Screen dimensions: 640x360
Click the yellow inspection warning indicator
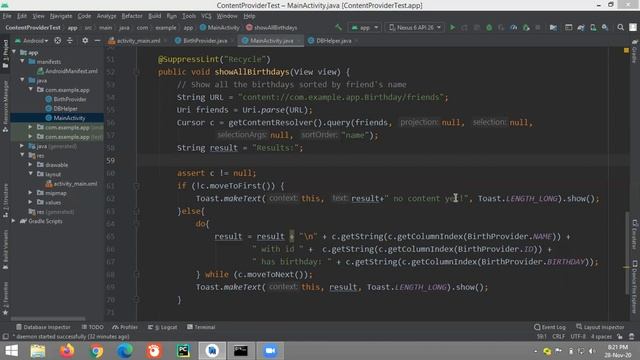(x=626, y=50)
